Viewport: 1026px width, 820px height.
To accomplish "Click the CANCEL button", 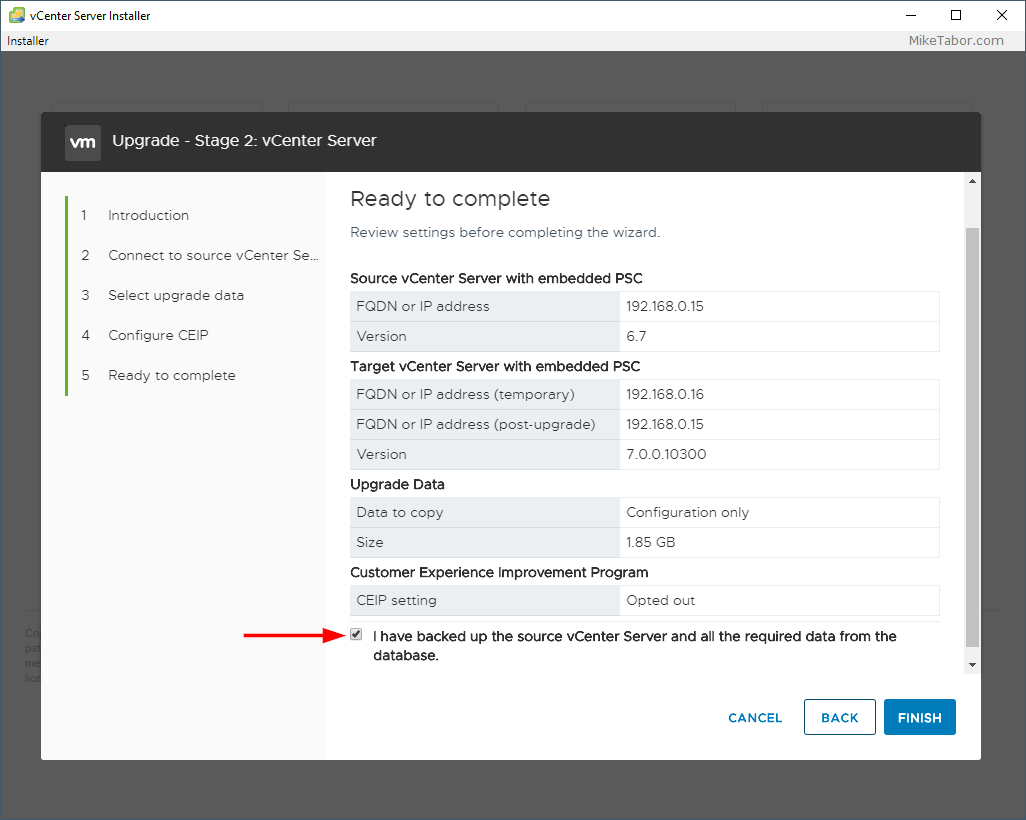I will 755,718.
